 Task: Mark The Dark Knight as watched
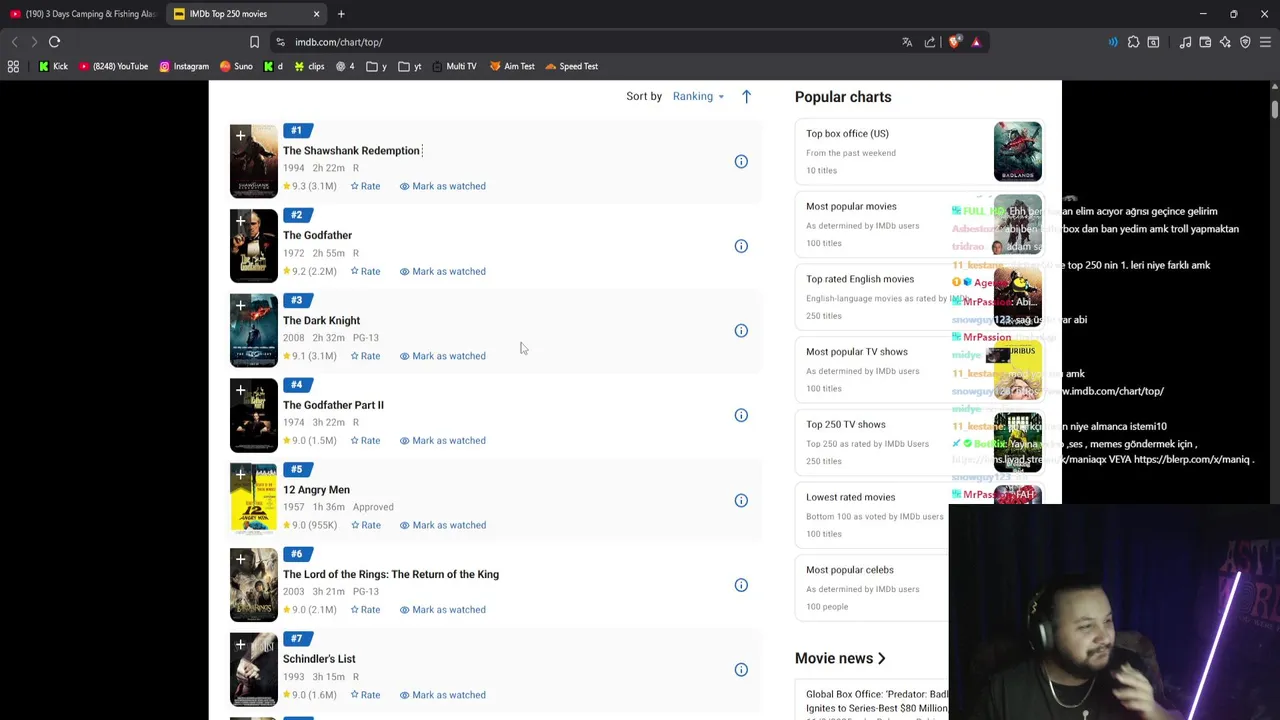[443, 356]
